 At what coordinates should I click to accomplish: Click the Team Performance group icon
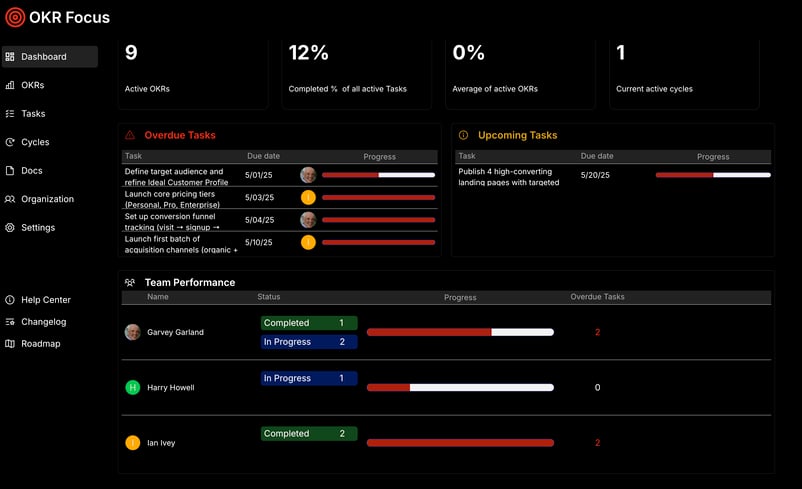click(130, 282)
